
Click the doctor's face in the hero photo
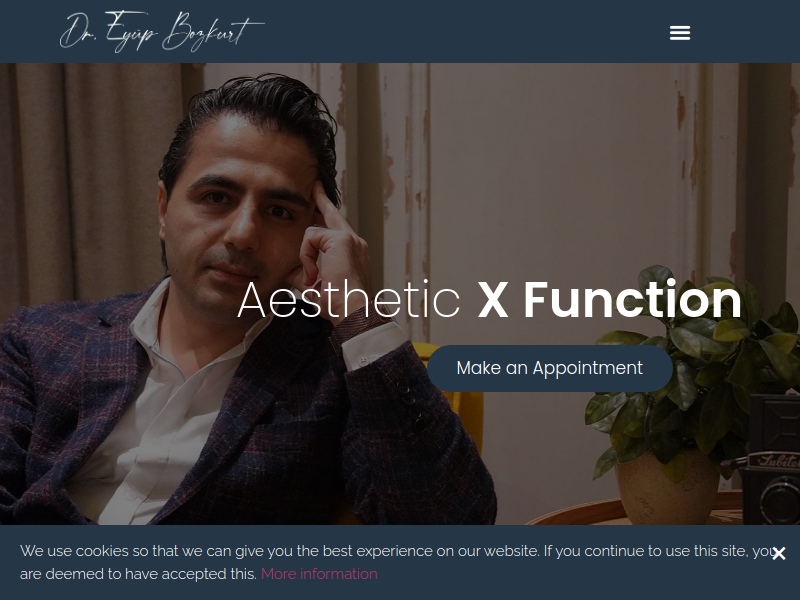(240, 214)
